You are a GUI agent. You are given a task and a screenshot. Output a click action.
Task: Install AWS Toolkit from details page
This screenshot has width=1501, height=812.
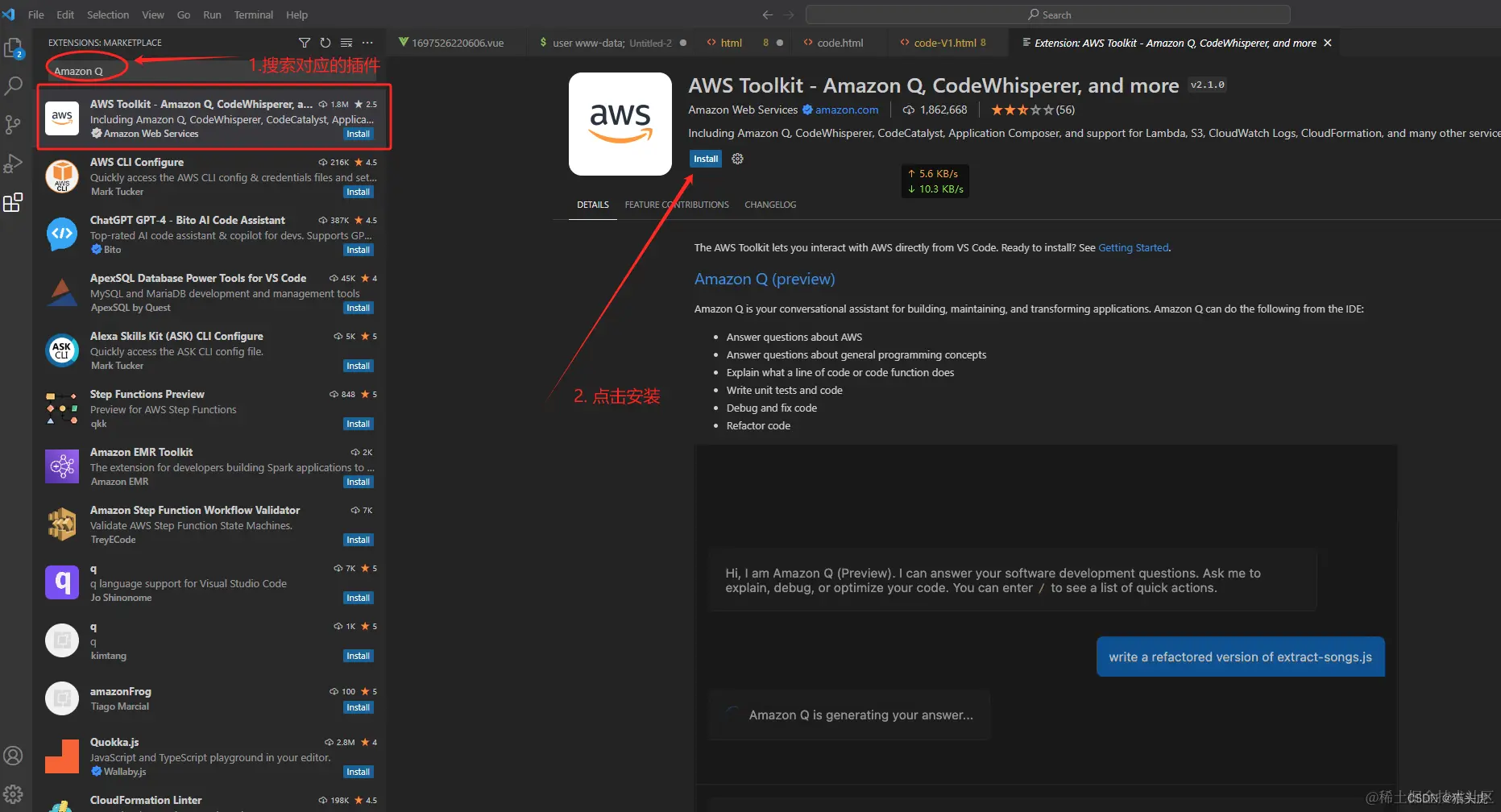[x=706, y=159]
